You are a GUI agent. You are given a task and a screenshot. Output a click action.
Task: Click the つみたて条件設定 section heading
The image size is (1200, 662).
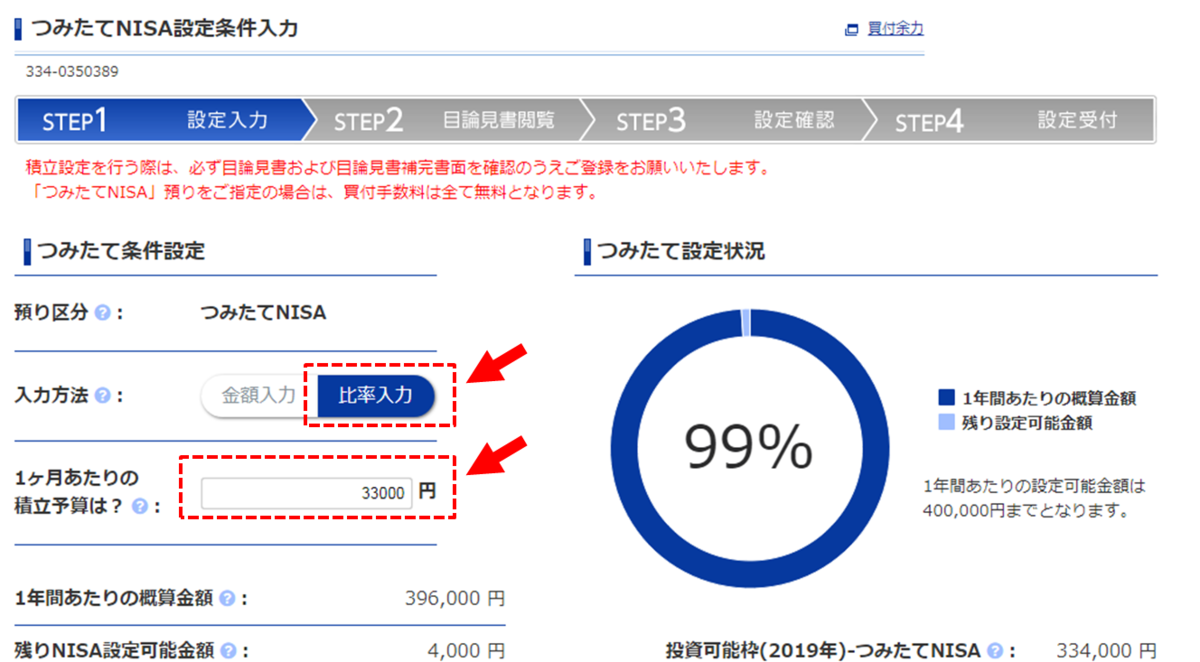(121, 251)
